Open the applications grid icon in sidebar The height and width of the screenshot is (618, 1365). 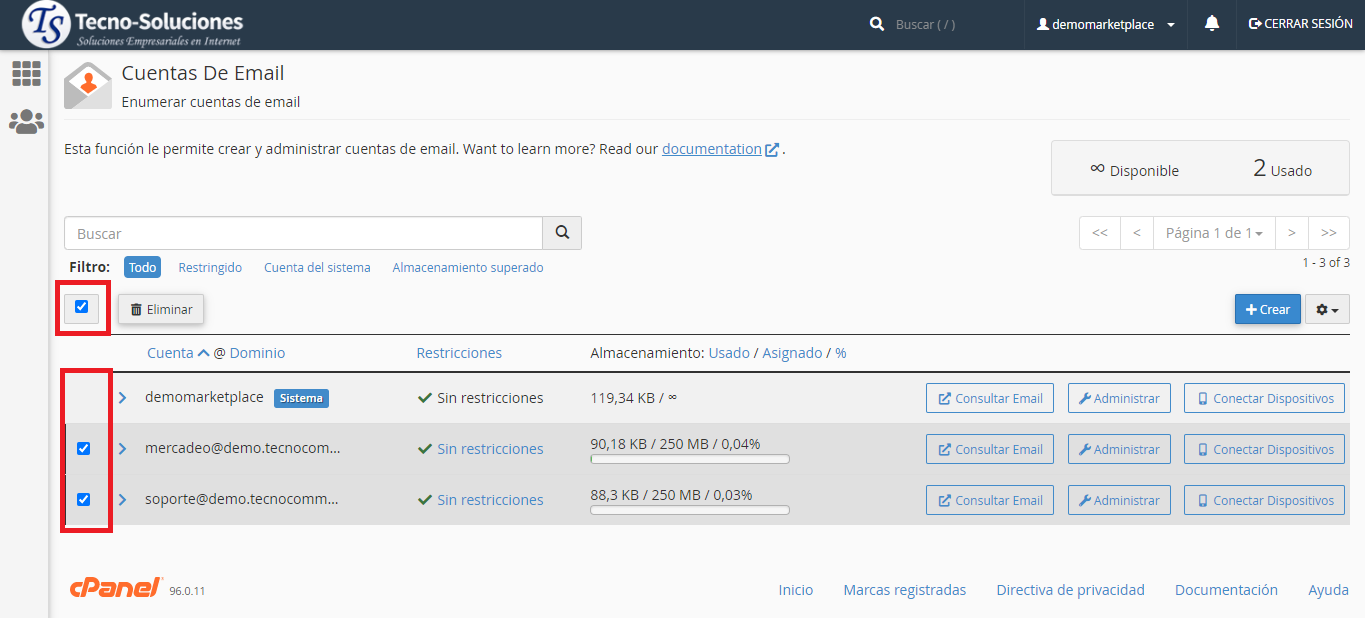point(26,73)
